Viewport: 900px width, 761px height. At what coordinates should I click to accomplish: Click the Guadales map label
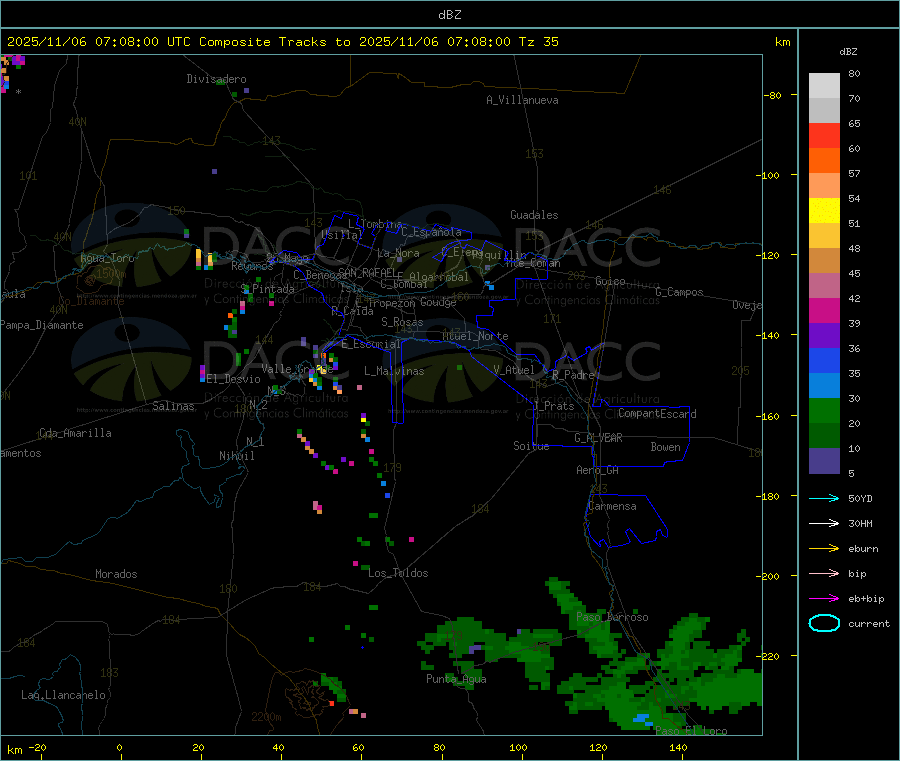click(534, 215)
